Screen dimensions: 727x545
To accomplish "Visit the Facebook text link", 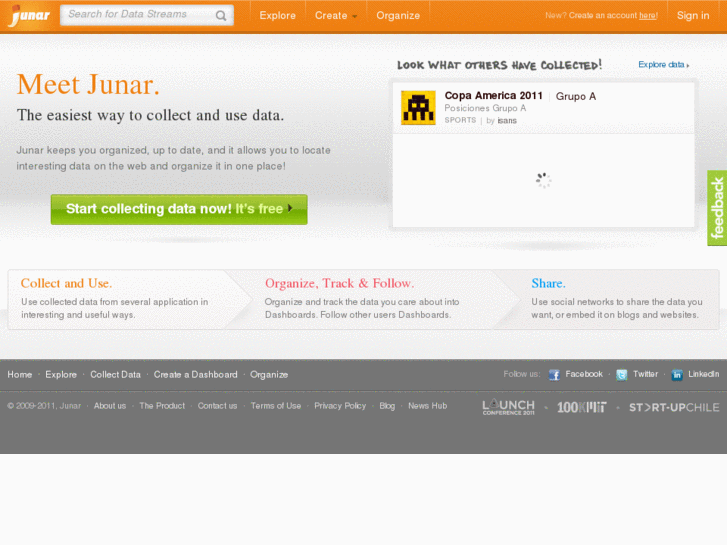I will (x=584, y=374).
